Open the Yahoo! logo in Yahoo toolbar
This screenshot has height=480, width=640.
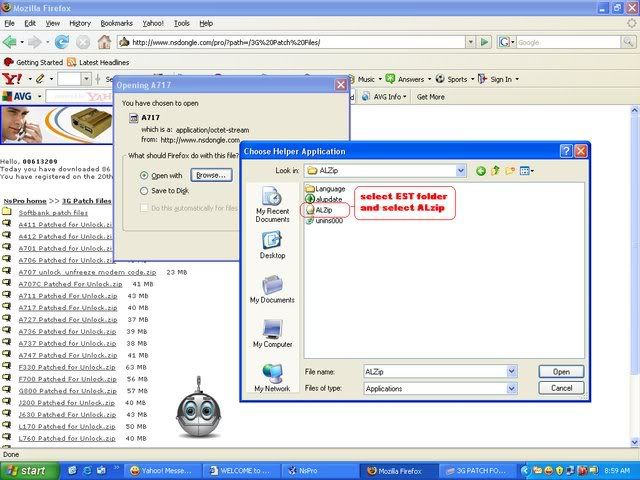pos(13,78)
